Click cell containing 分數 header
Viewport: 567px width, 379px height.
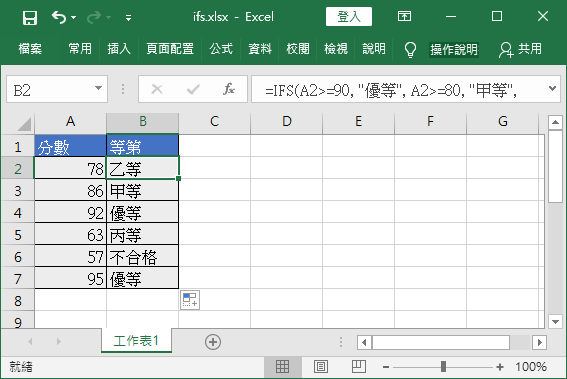(x=71, y=146)
